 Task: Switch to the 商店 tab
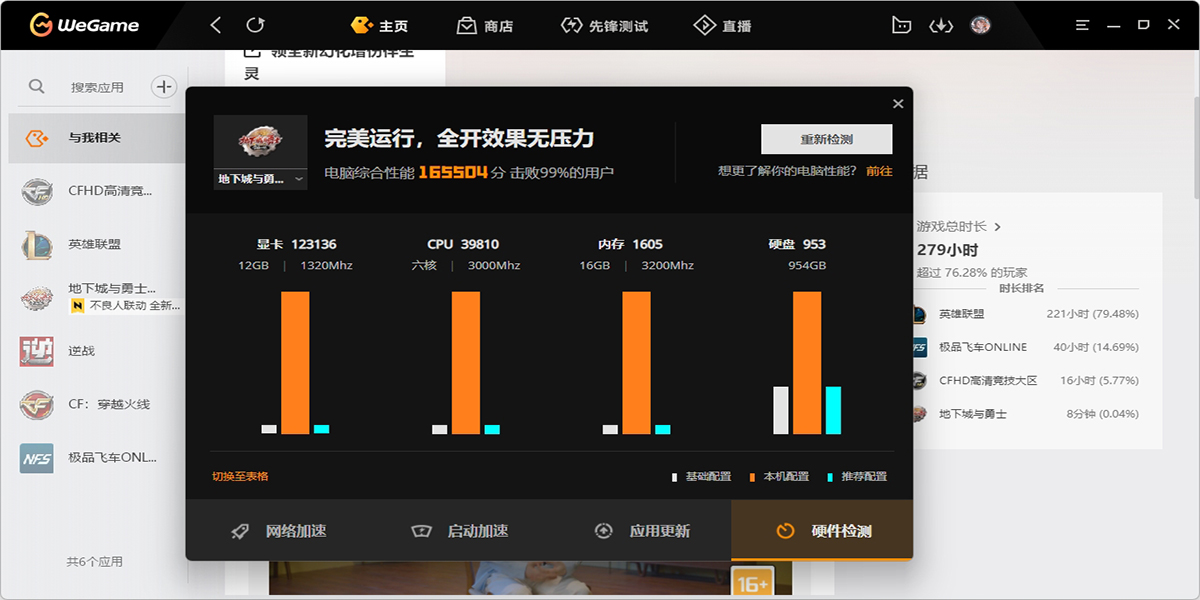click(x=484, y=25)
